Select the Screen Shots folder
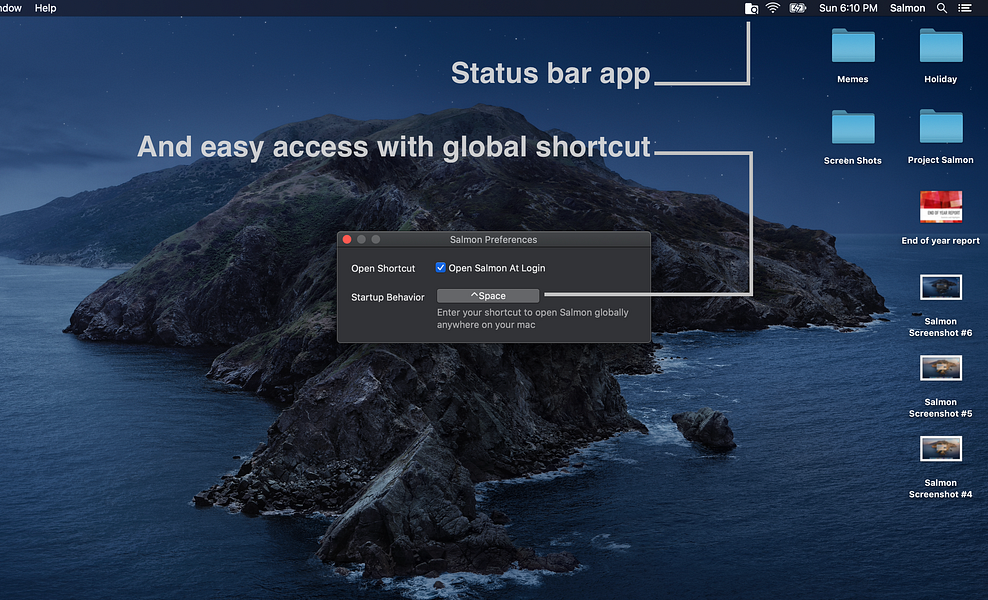 click(853, 127)
